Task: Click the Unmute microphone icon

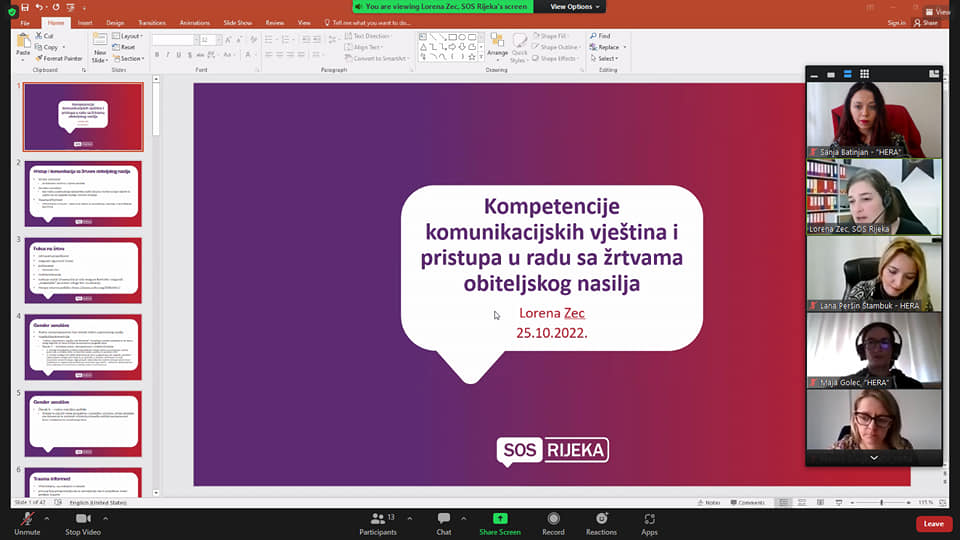Action: pyautogui.click(x=27, y=519)
